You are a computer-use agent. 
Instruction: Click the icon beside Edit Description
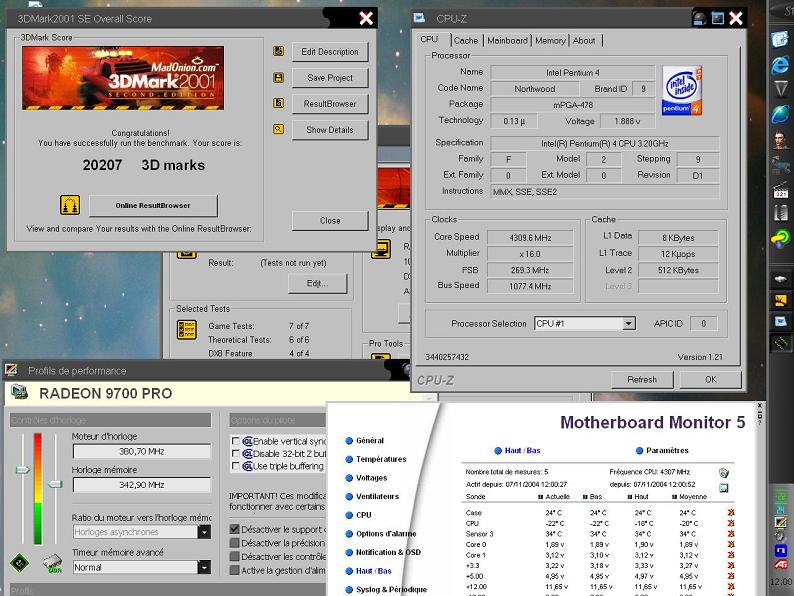(x=279, y=51)
